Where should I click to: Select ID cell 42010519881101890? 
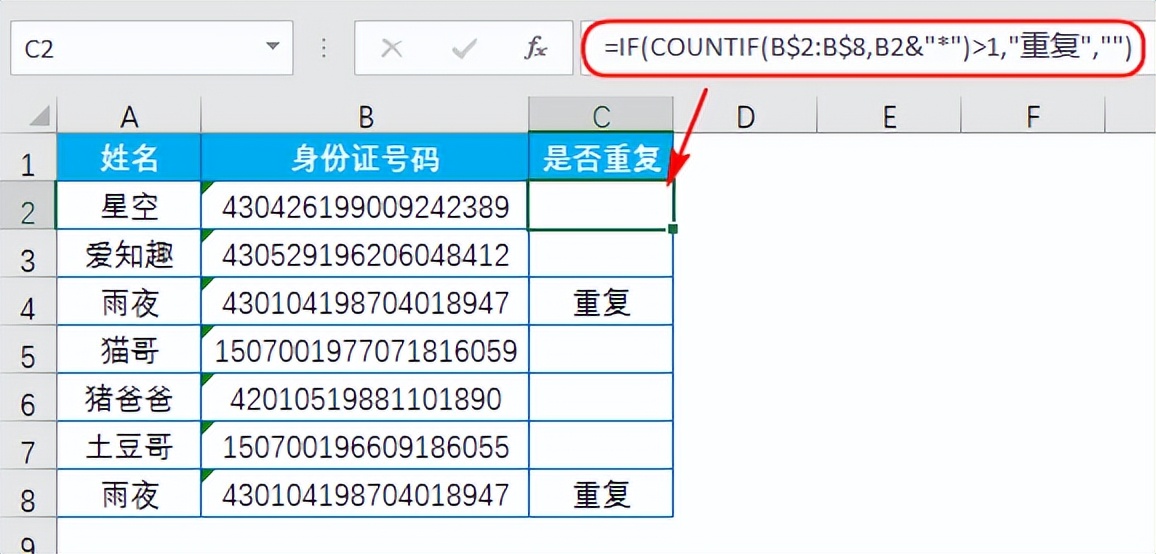click(x=365, y=397)
